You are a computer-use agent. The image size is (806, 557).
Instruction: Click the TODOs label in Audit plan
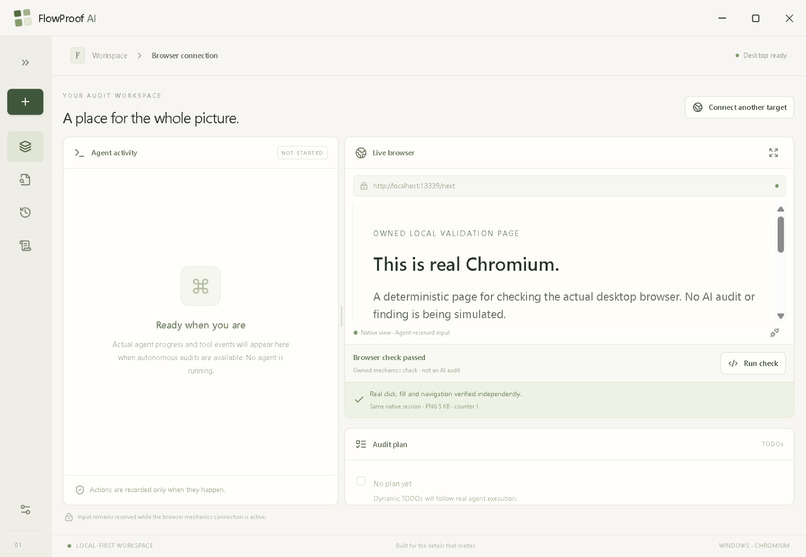(x=773, y=444)
